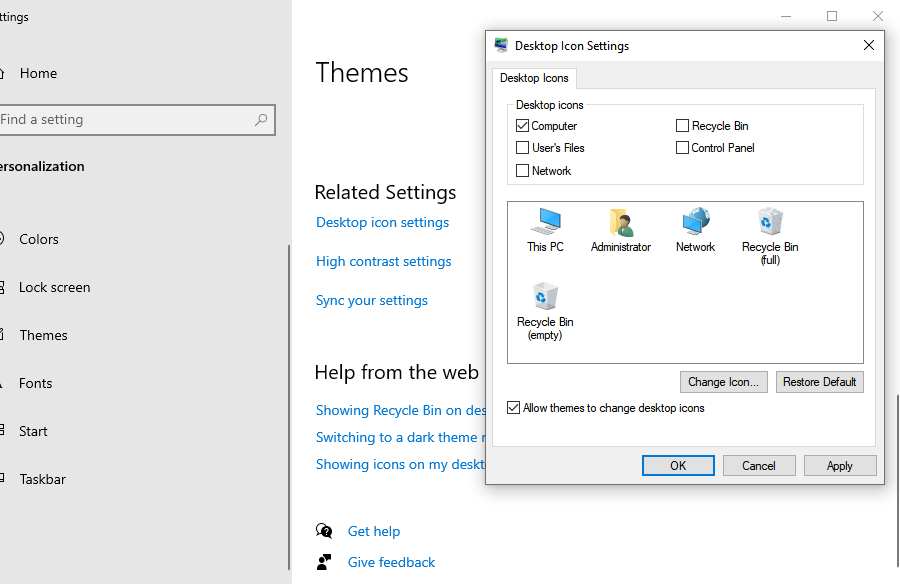This screenshot has width=900, height=584.
Task: Open the Colors section in the sidebar
Action: pyautogui.click(x=42, y=239)
